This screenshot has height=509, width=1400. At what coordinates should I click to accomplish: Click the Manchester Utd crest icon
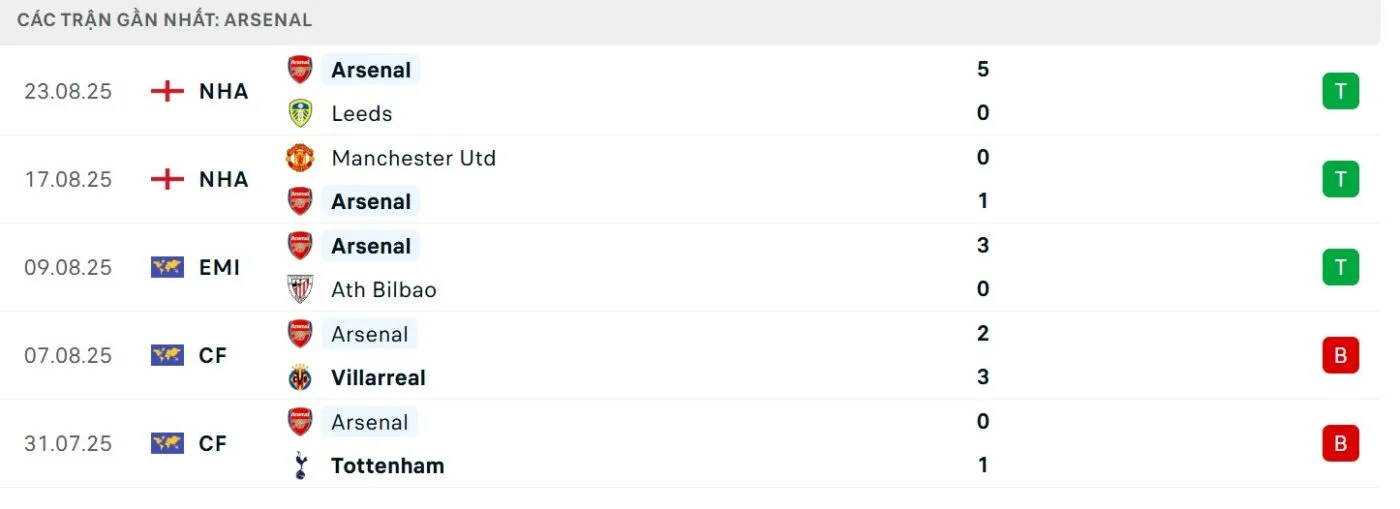tap(300, 158)
